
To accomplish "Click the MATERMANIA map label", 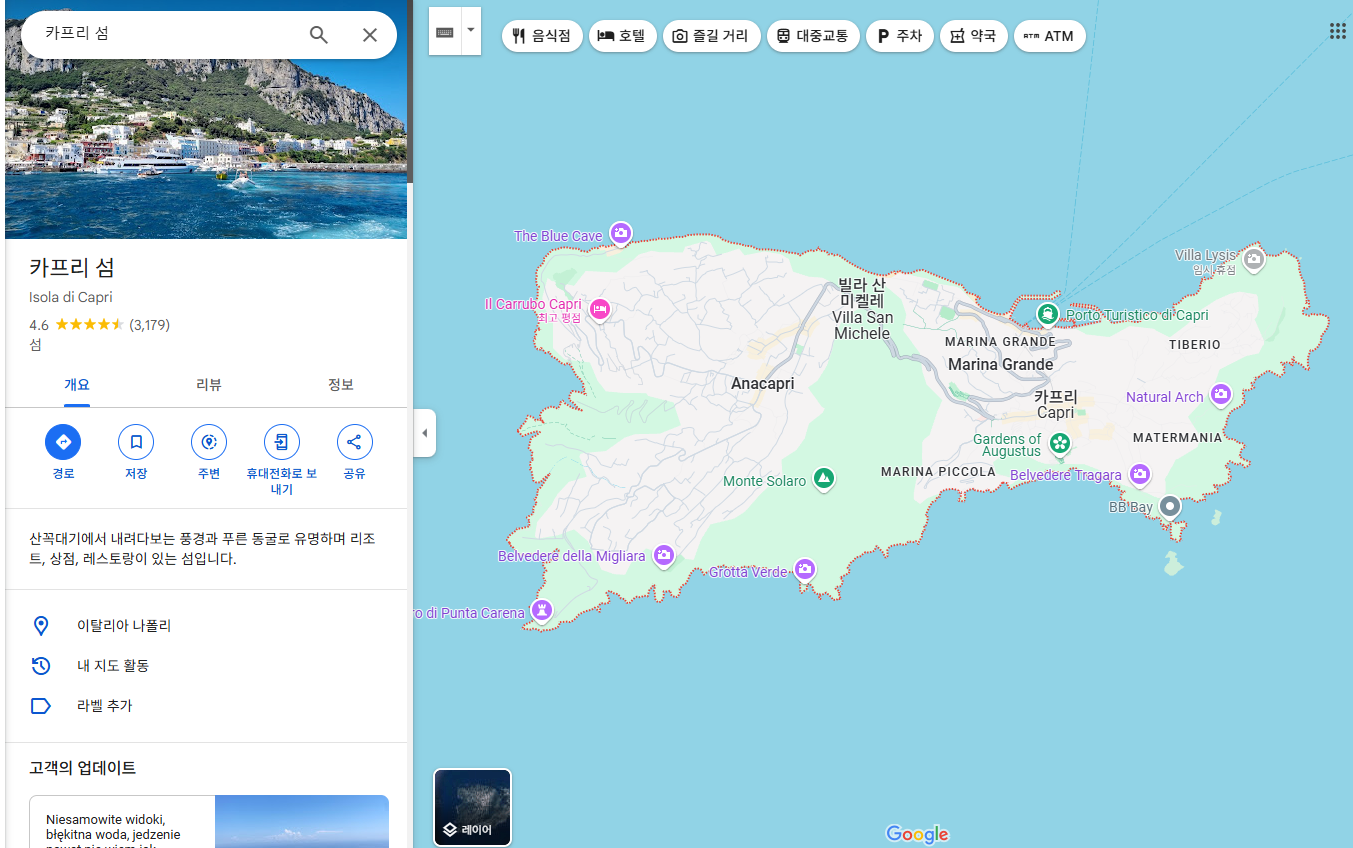I will coord(1178,438).
